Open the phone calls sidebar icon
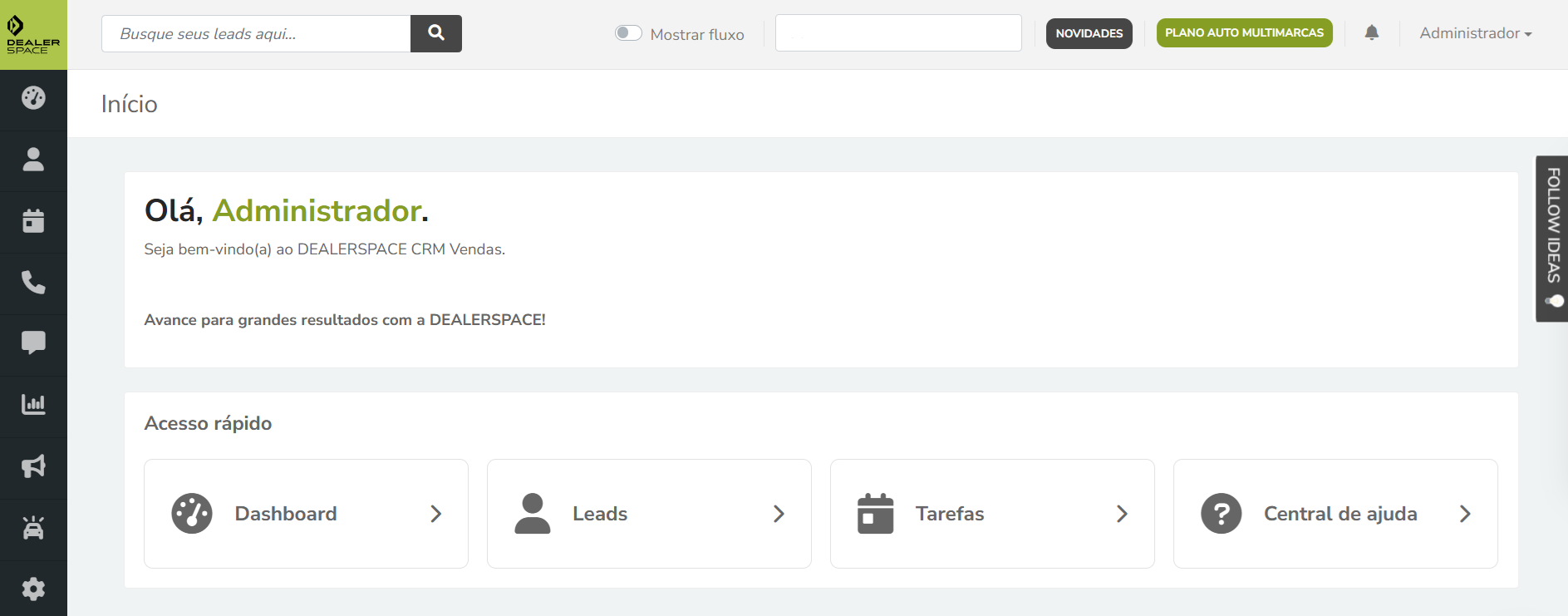 tap(33, 283)
